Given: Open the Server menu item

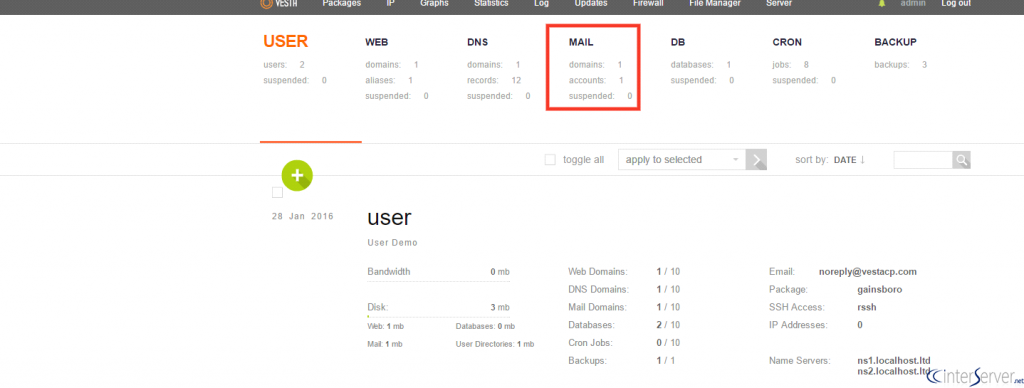Looking at the screenshot, I should [x=779, y=3].
